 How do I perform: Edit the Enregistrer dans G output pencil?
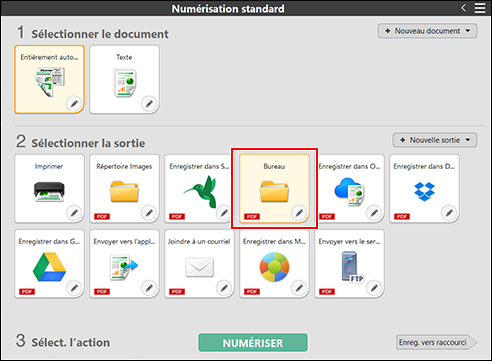(74, 288)
